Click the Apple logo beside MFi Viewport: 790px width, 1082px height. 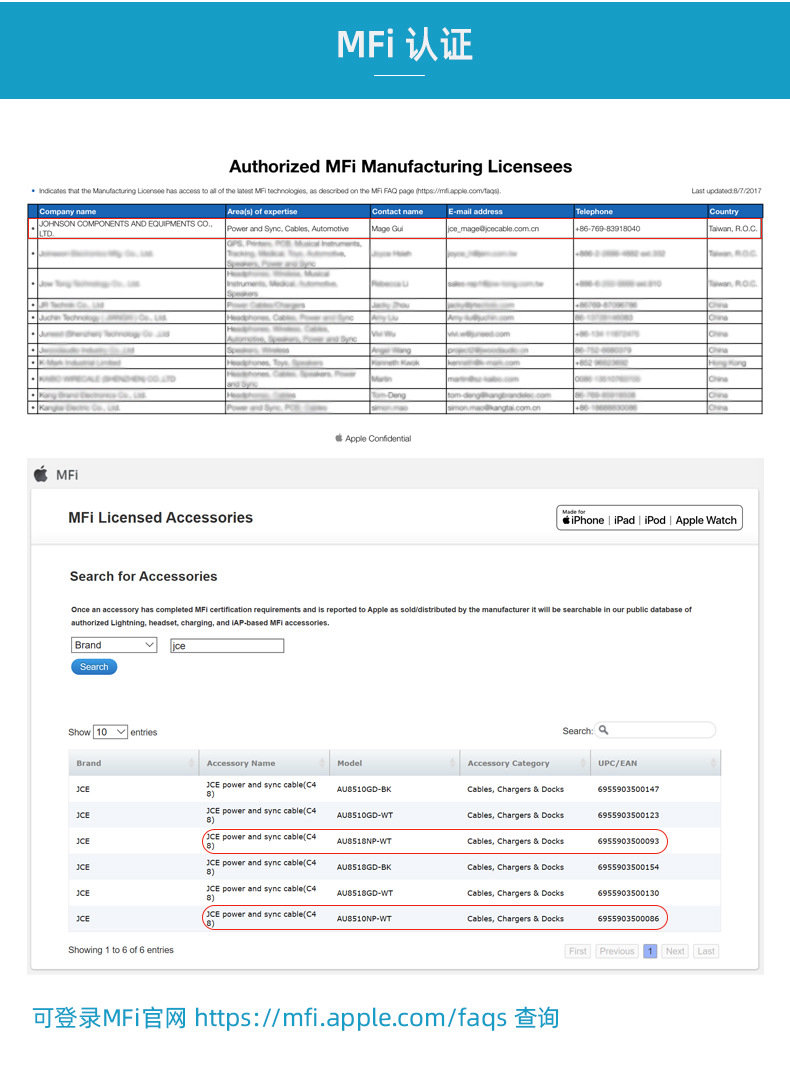click(41, 474)
